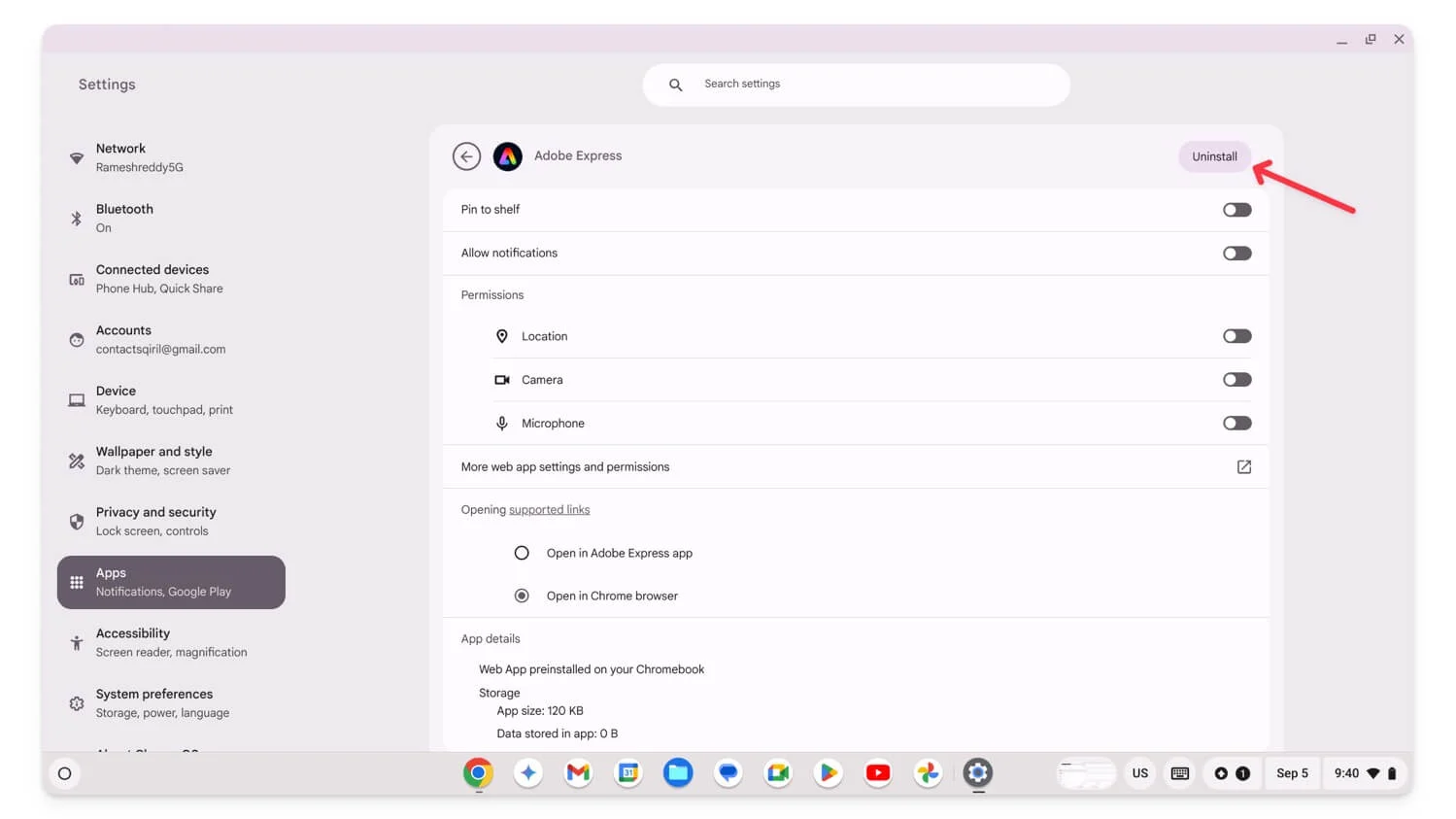Open the Files app on the shelf
Screen dimensions: 1456x819
678,773
